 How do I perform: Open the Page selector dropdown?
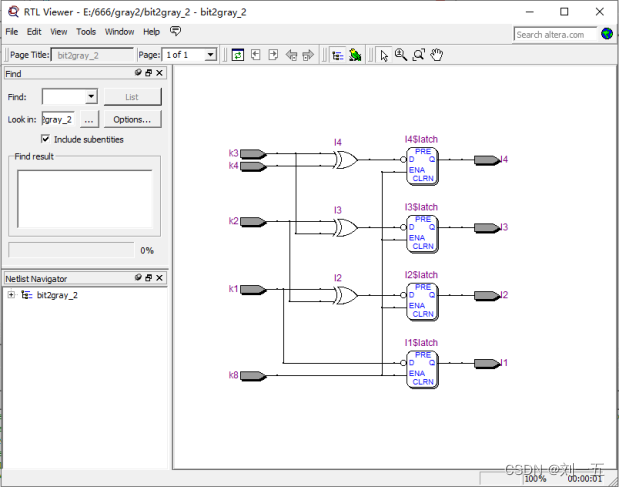(210, 55)
